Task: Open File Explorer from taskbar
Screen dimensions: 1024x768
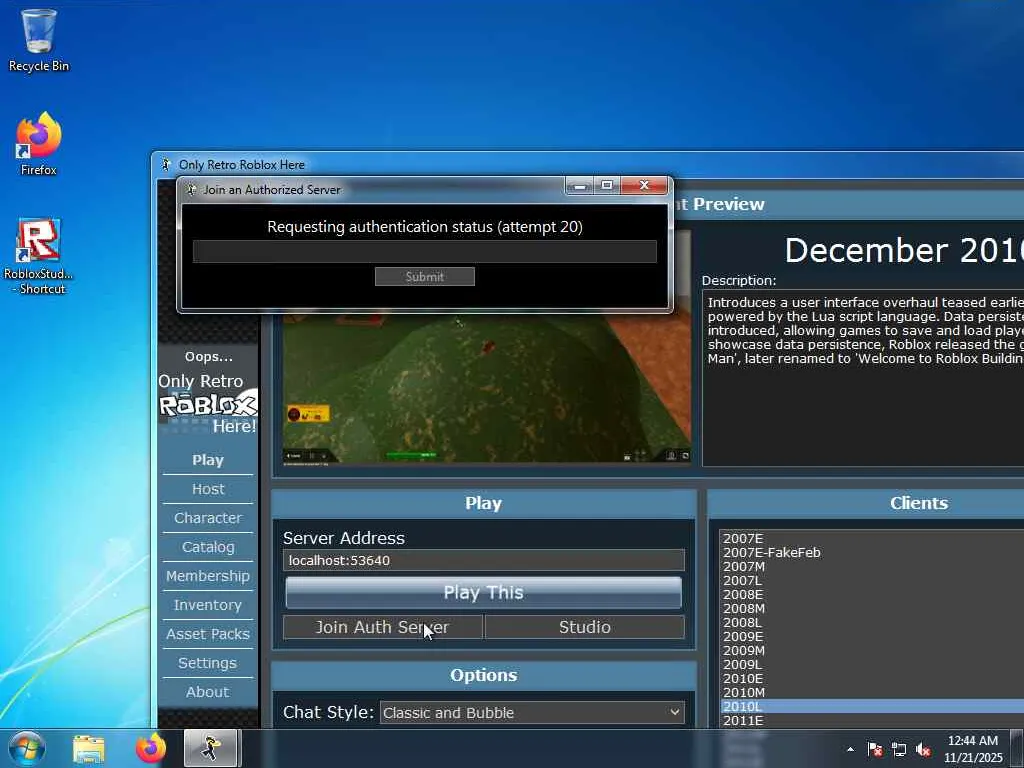Action: 89,748
